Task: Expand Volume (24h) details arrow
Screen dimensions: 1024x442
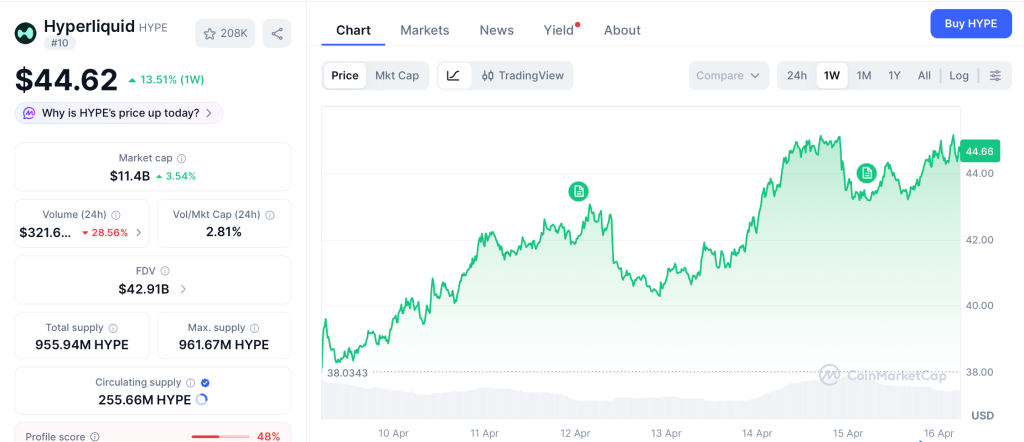Action: [x=138, y=233]
